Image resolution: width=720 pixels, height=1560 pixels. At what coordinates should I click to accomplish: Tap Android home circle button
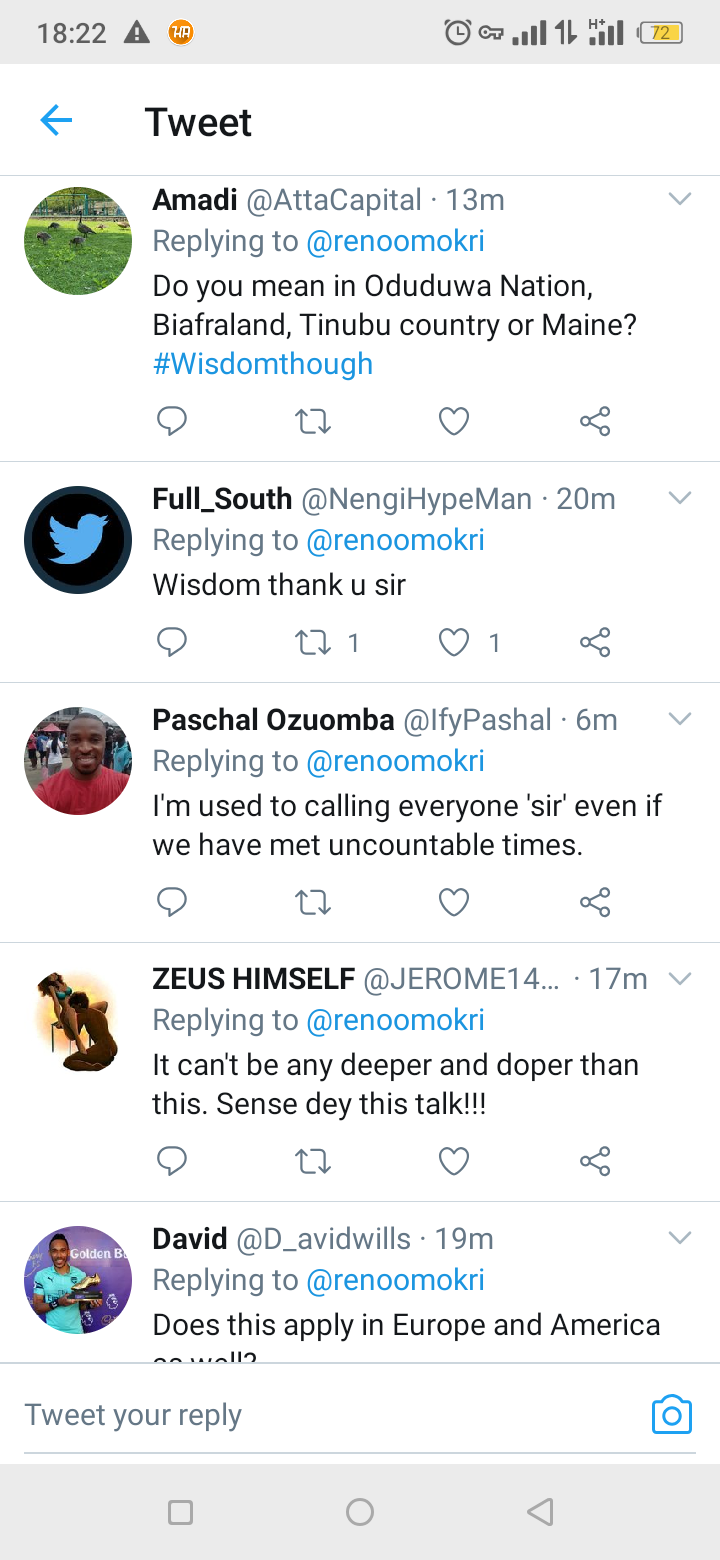click(x=360, y=1512)
